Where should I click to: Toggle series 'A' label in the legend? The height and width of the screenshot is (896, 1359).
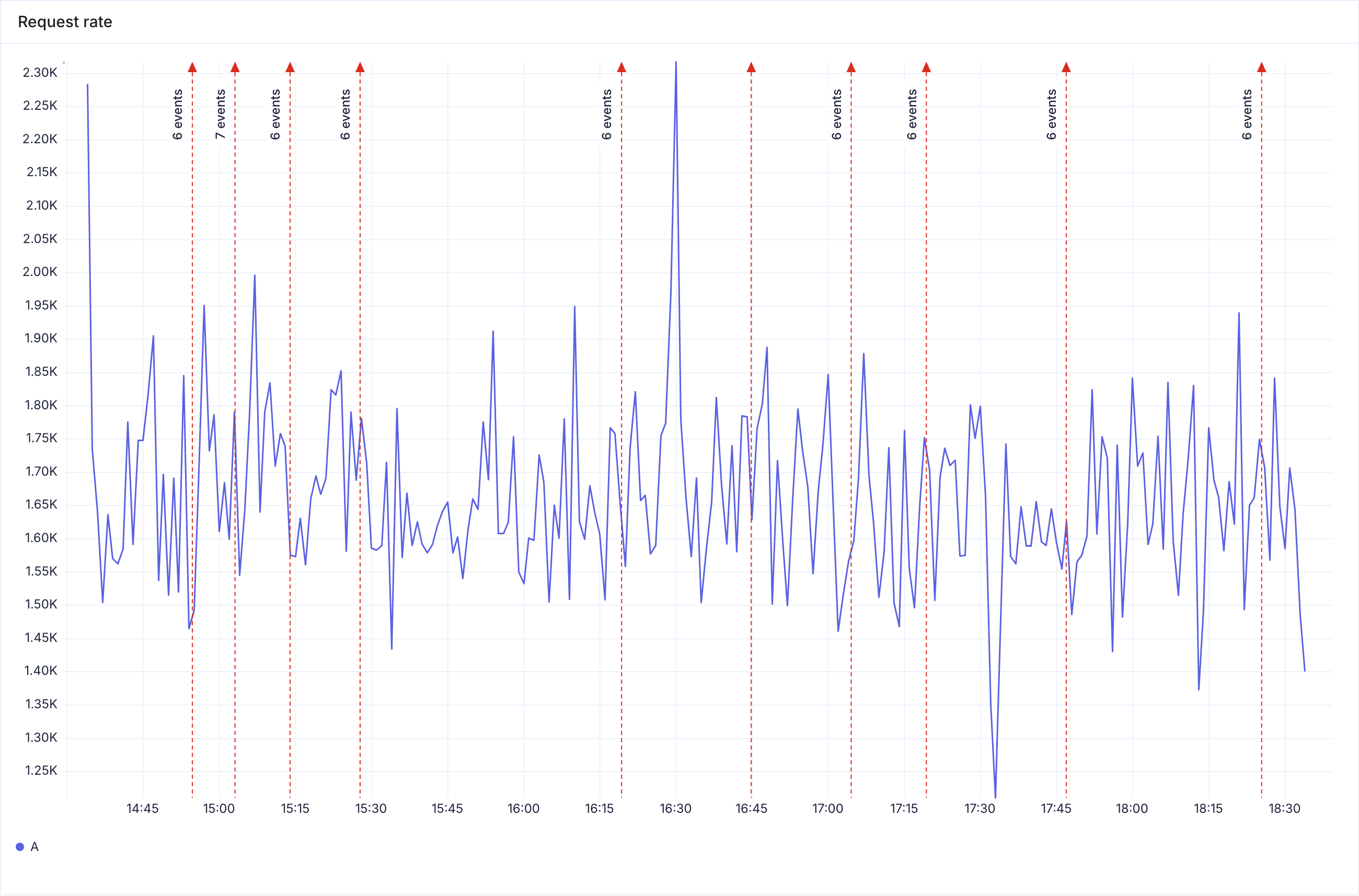coord(34,847)
